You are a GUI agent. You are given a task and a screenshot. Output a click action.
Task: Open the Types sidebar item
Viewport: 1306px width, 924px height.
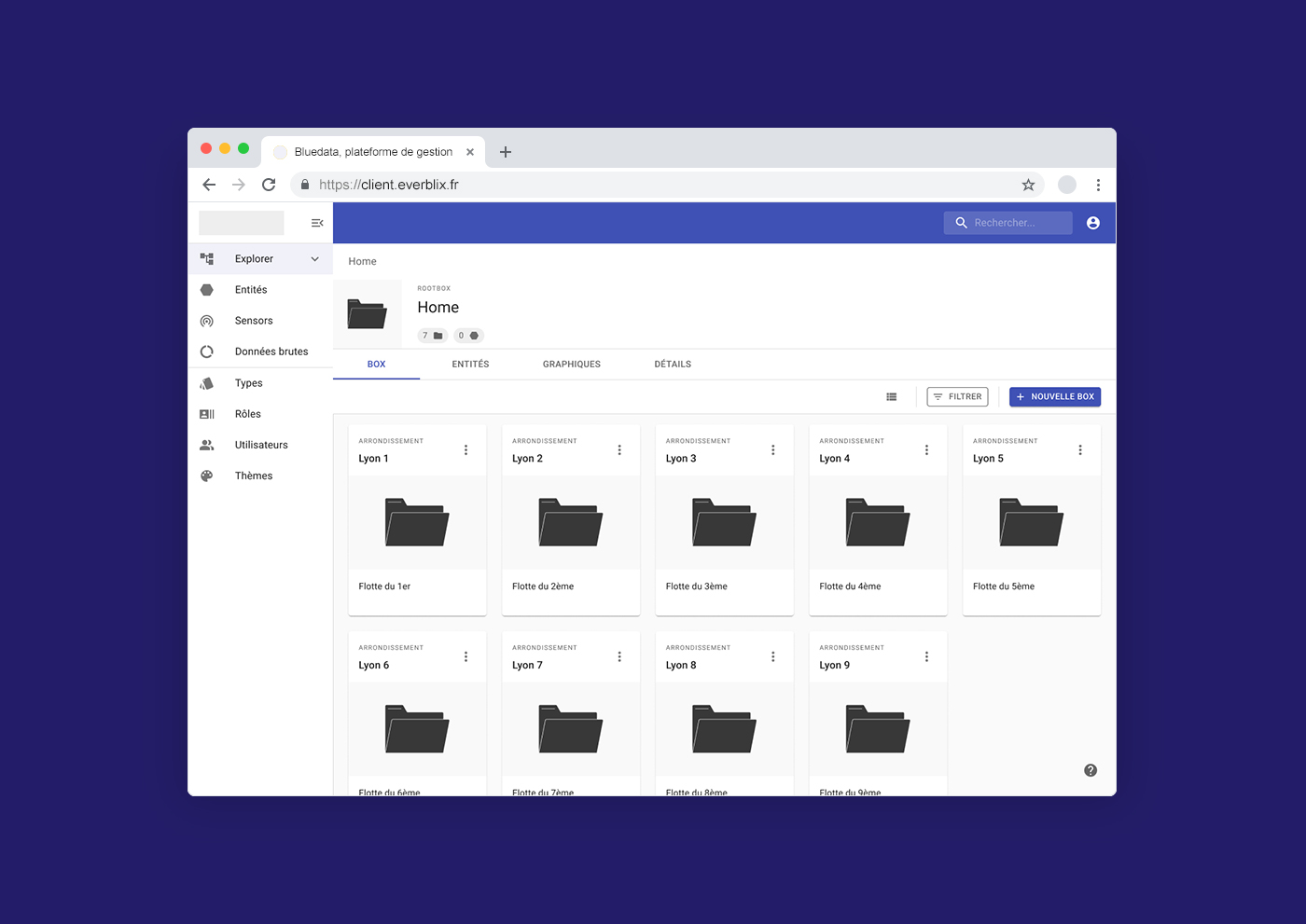248,383
